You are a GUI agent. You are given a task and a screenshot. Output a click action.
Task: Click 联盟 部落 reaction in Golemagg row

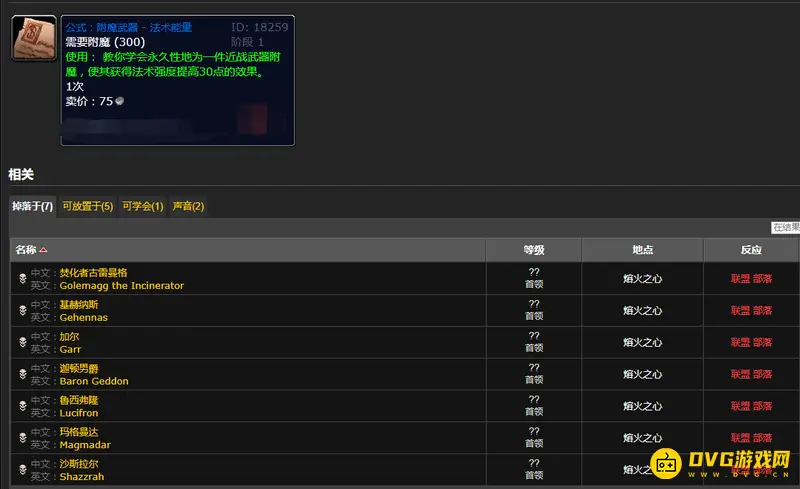point(751,279)
